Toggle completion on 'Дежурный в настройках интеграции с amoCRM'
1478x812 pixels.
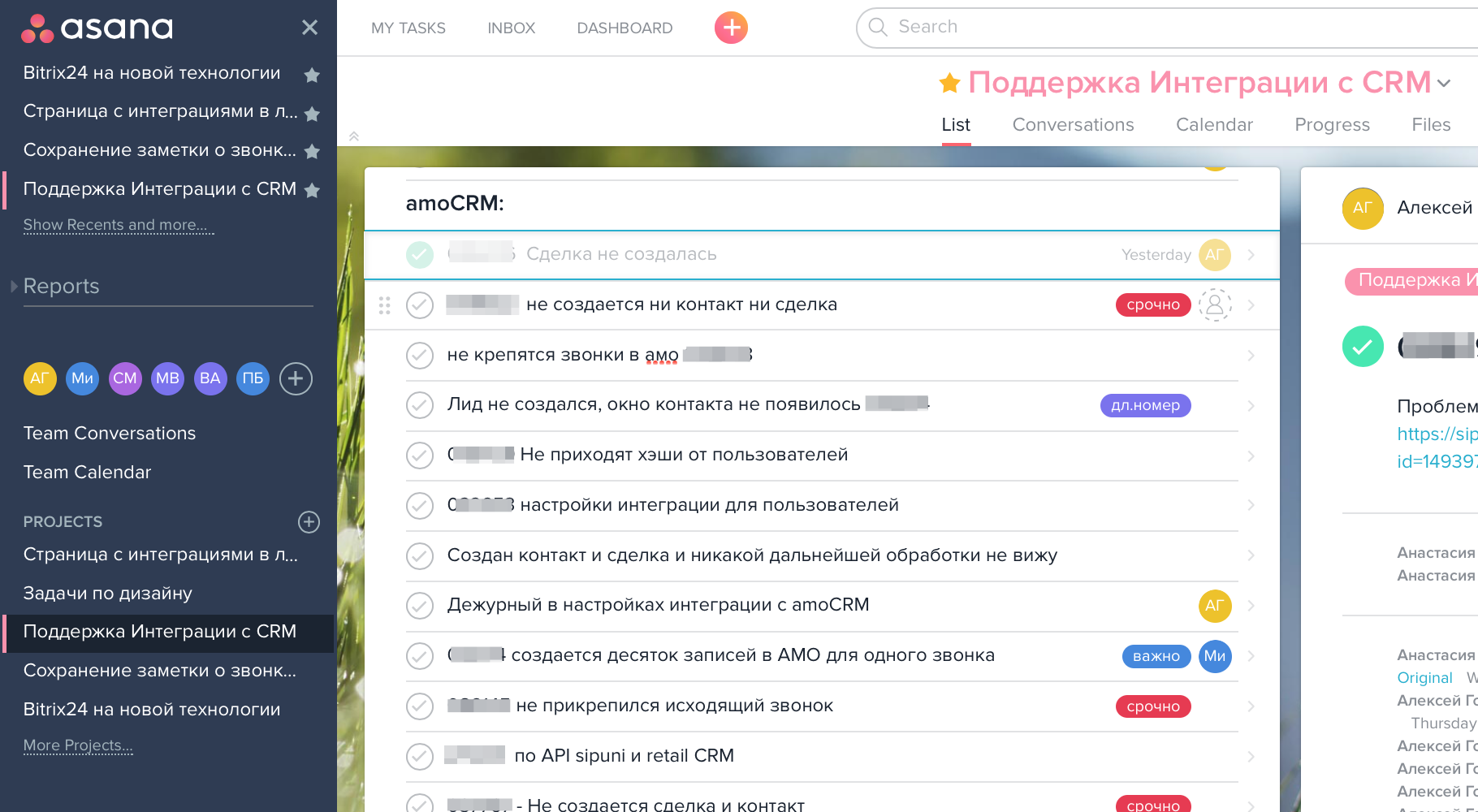point(419,606)
